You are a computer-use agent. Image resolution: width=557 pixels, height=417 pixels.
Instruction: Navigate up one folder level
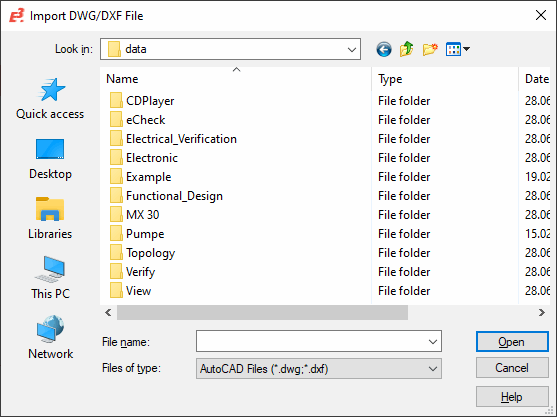(406, 49)
